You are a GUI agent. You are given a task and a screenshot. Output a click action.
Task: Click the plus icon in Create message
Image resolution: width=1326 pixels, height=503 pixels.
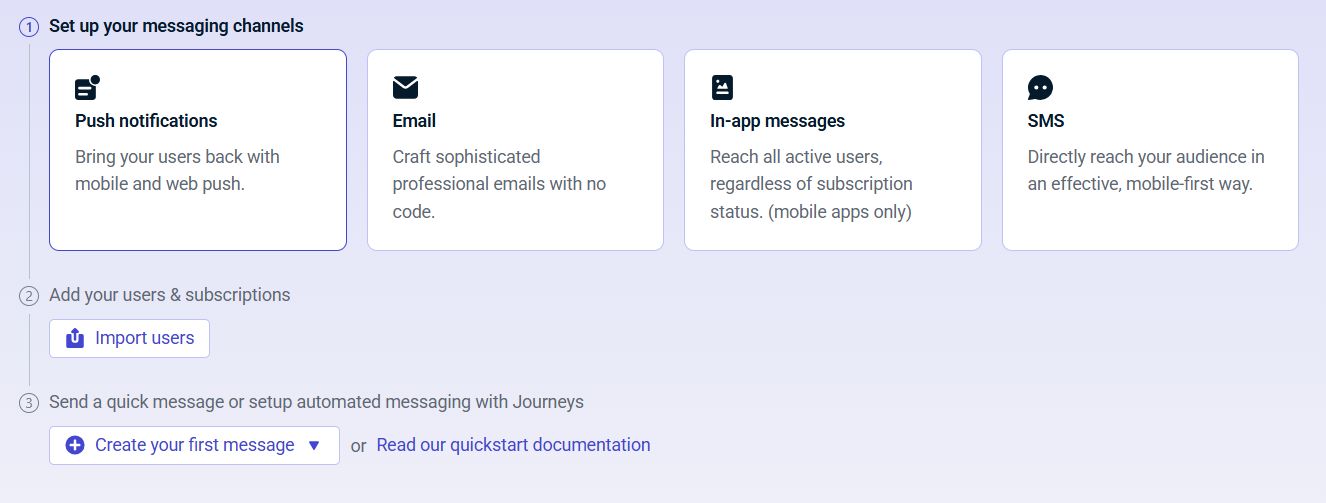click(x=75, y=445)
